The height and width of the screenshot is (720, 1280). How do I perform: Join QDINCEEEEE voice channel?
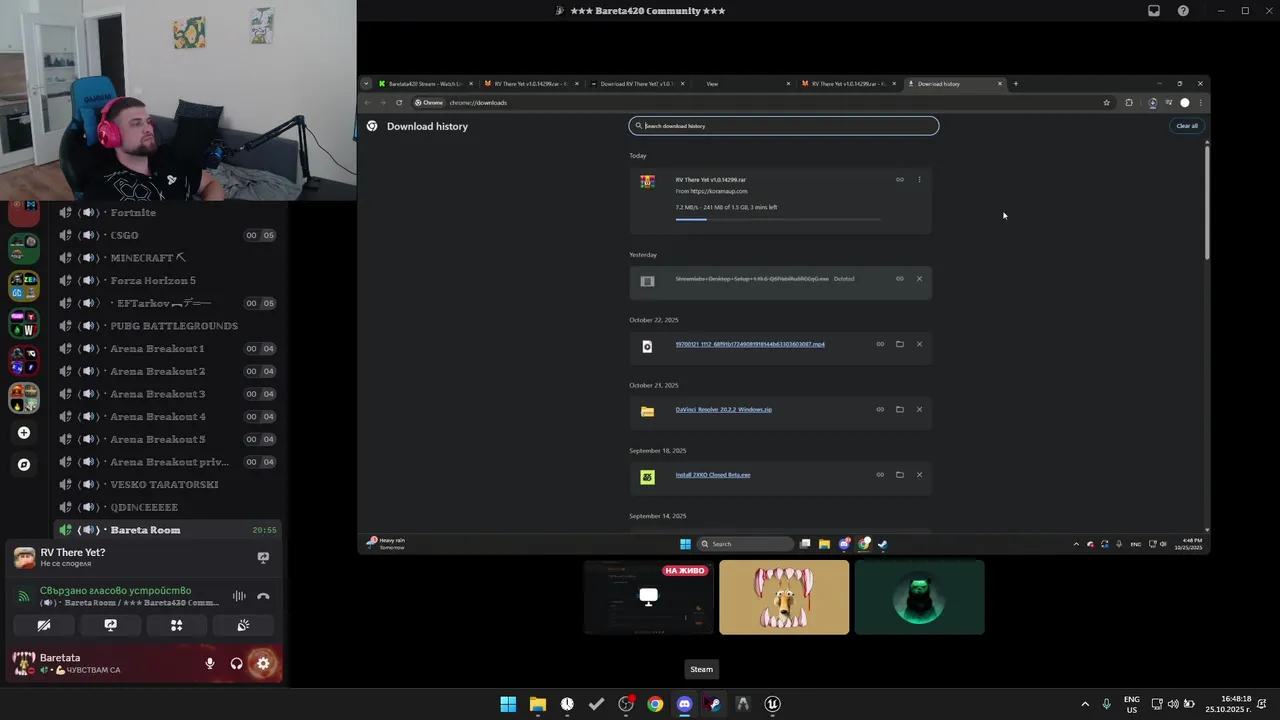coord(167,508)
